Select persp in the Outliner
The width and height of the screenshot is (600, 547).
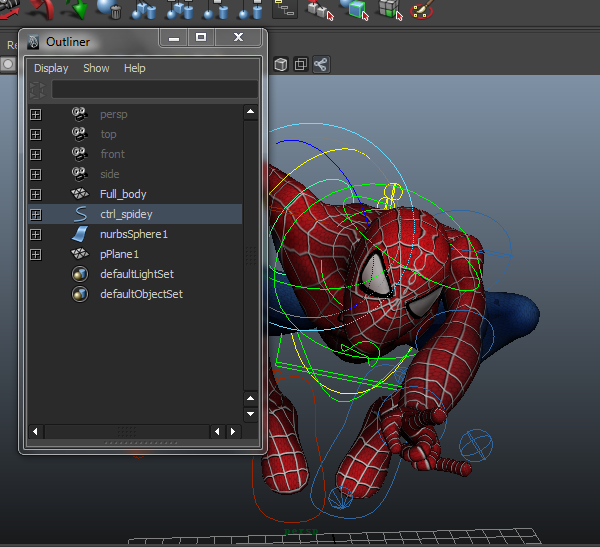tap(114, 114)
